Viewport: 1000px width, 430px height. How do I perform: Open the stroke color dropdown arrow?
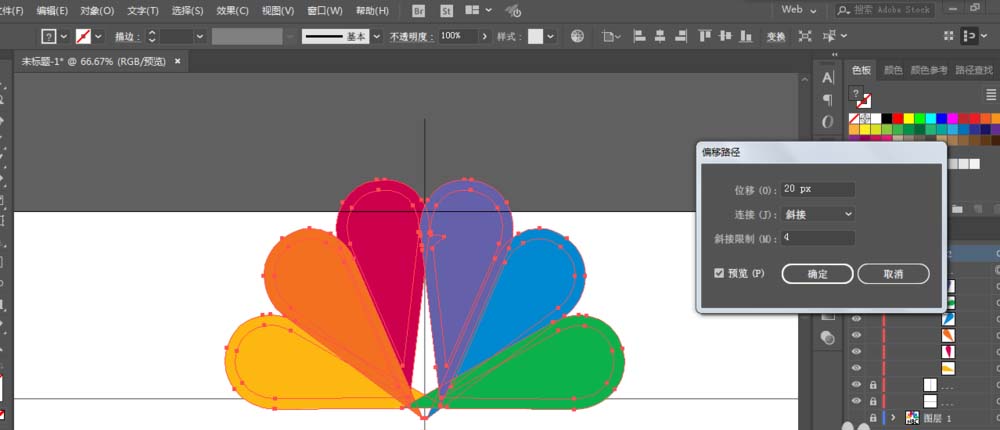pyautogui.click(x=98, y=36)
